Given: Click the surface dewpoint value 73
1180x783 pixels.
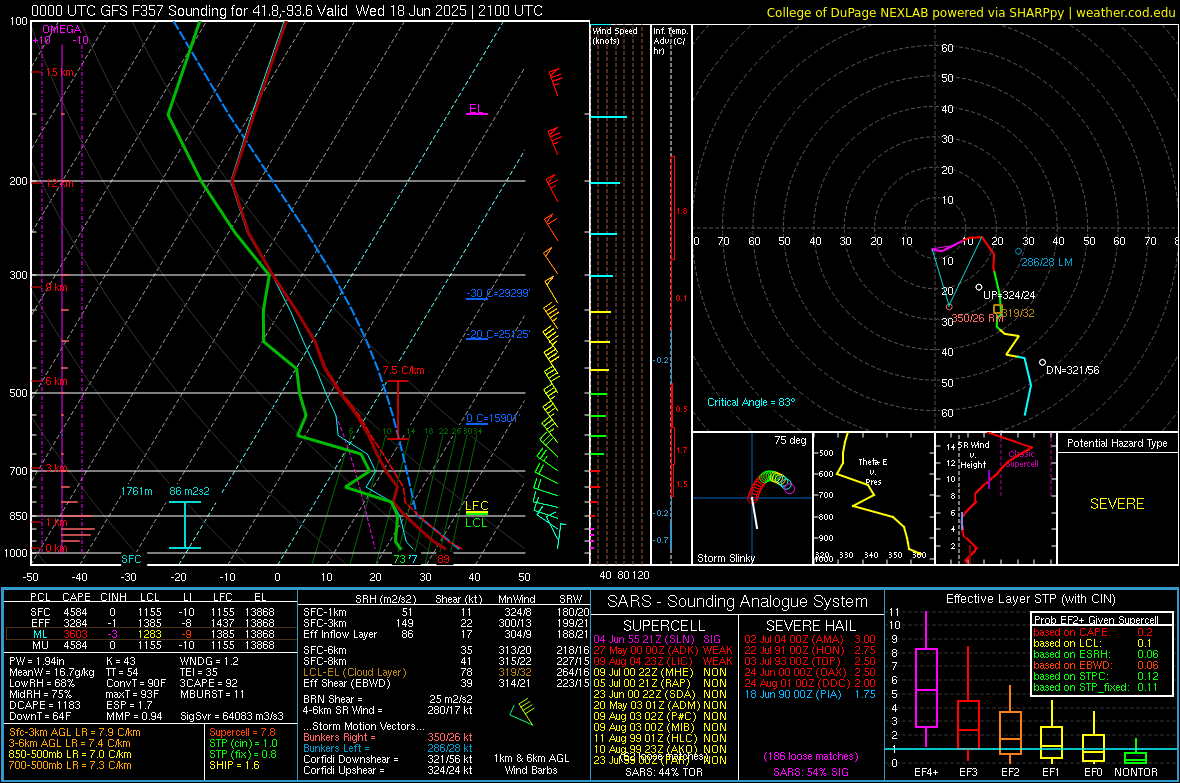Looking at the screenshot, I should [400, 559].
